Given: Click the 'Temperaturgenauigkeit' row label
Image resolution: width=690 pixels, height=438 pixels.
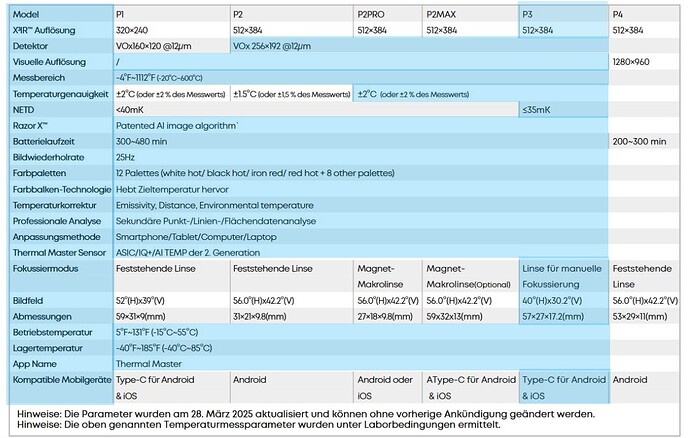Looking at the screenshot, I should pos(61,94).
